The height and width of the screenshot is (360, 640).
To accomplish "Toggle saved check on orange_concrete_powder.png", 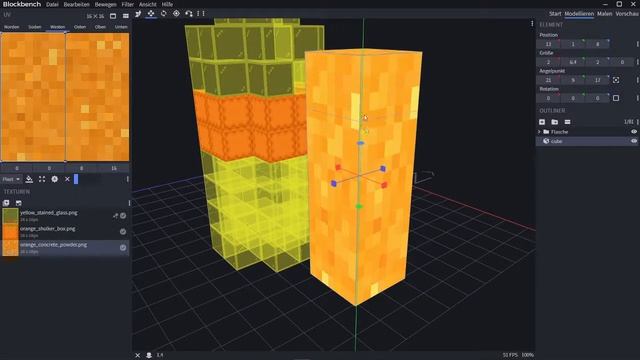I will click(x=123, y=247).
